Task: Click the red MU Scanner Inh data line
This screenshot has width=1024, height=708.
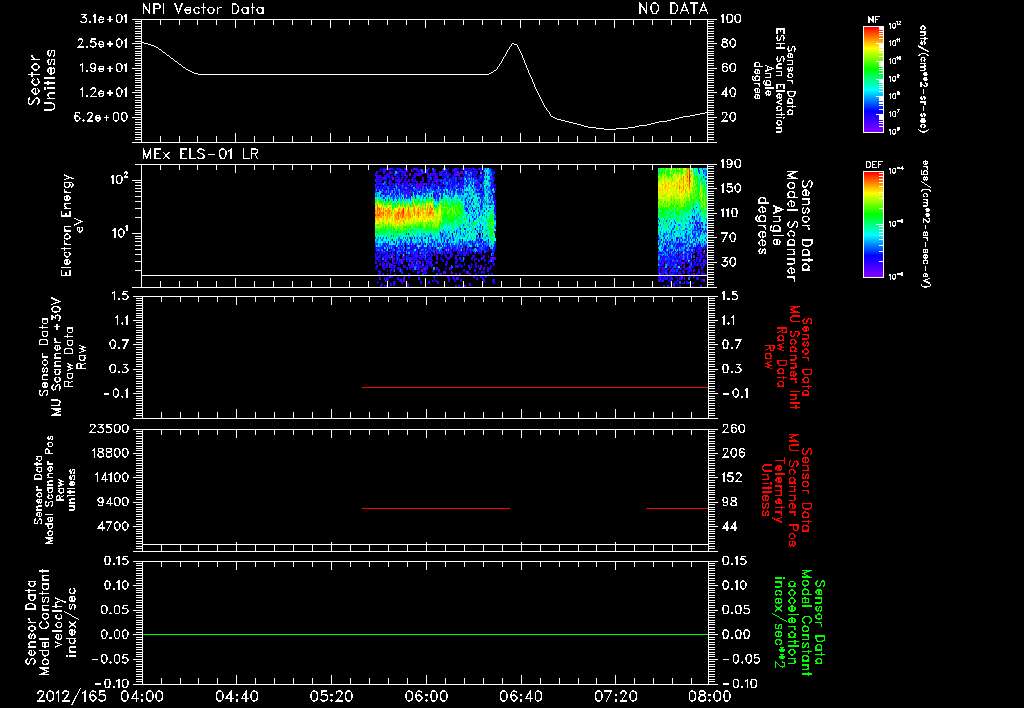Action: click(x=535, y=387)
